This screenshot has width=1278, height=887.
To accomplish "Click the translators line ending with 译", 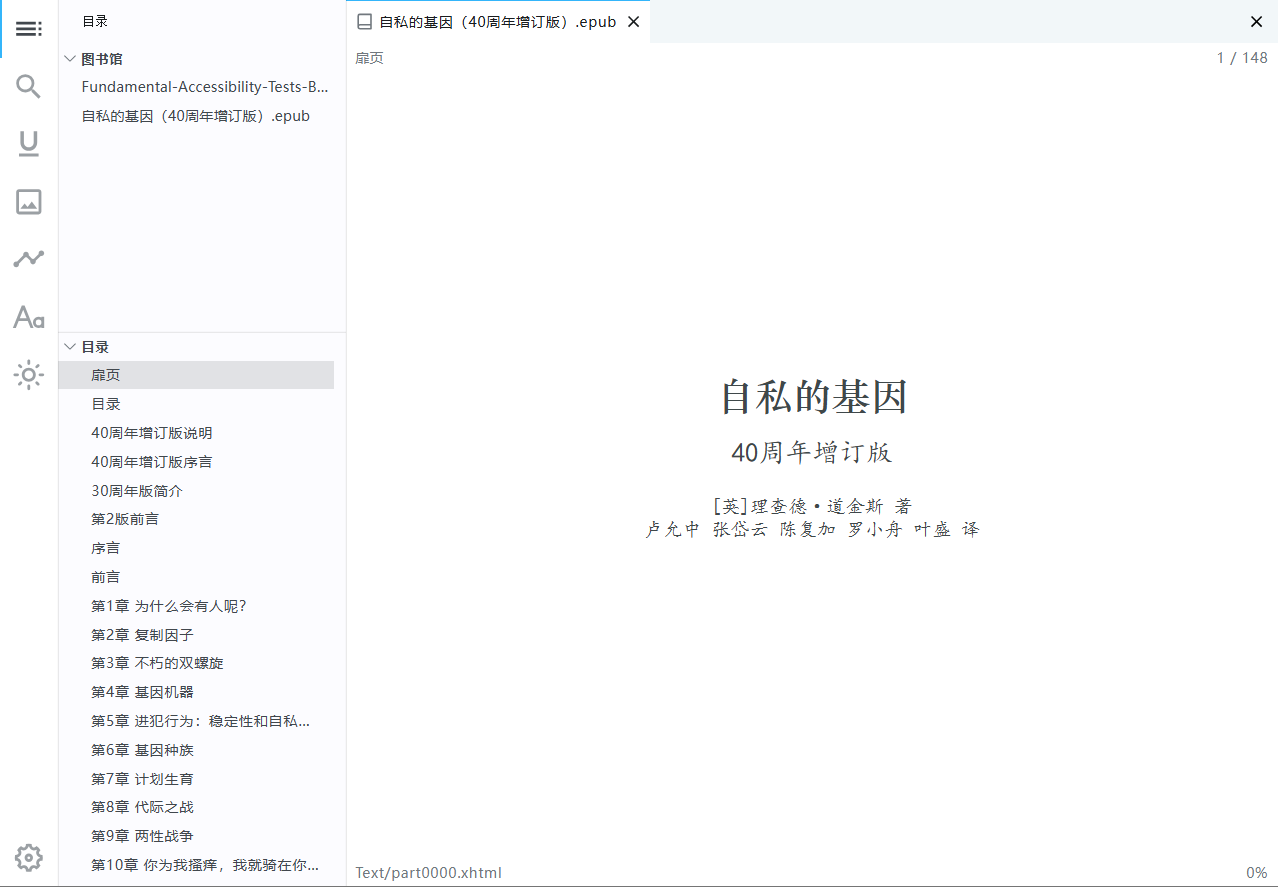I will [812, 530].
